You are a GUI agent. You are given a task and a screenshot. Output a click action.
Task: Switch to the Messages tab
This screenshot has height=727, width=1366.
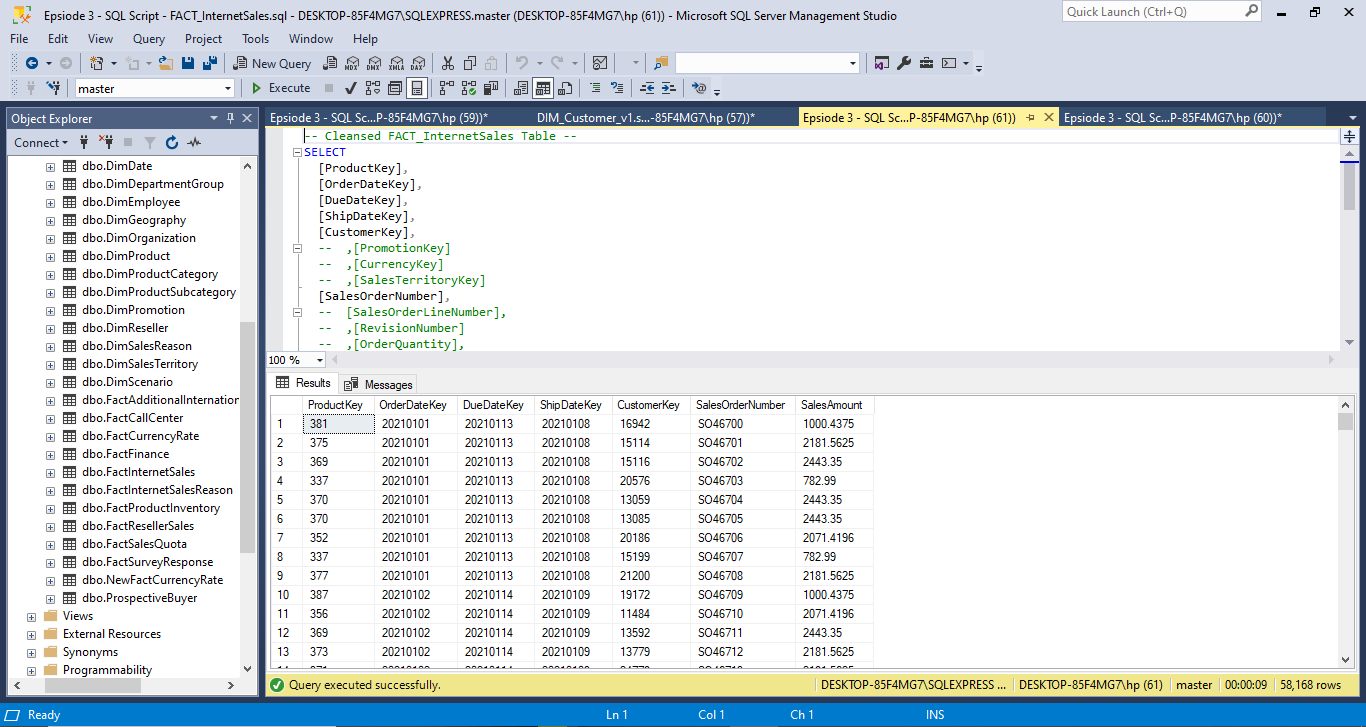[x=379, y=384]
